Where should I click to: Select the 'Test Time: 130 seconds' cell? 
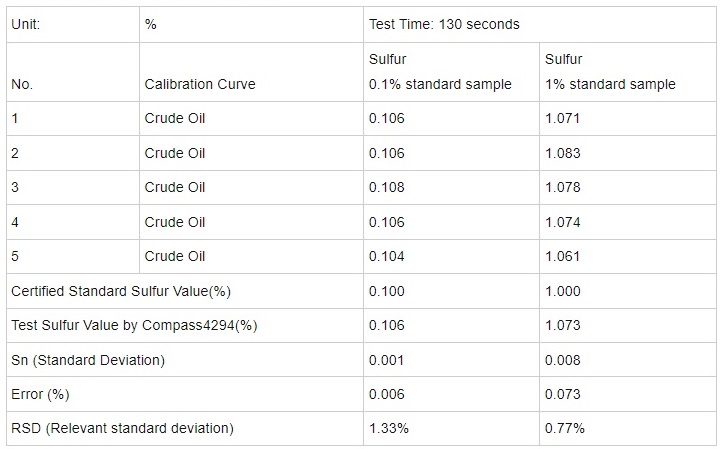tap(444, 24)
